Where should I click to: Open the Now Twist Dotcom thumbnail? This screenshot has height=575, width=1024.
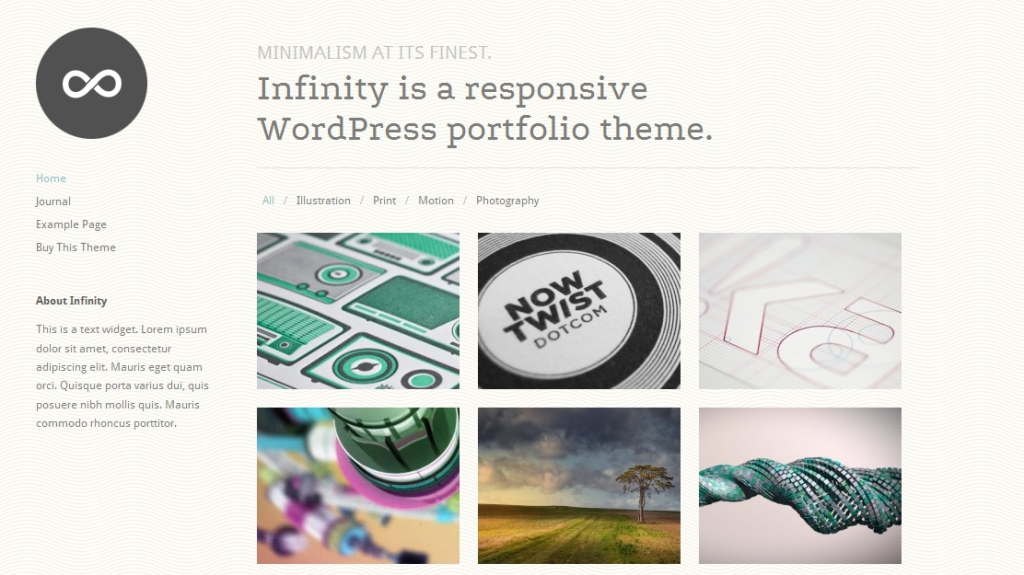579,311
